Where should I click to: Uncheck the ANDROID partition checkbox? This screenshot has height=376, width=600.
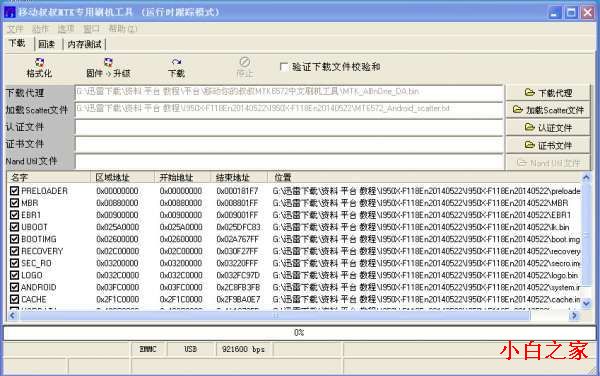15,287
